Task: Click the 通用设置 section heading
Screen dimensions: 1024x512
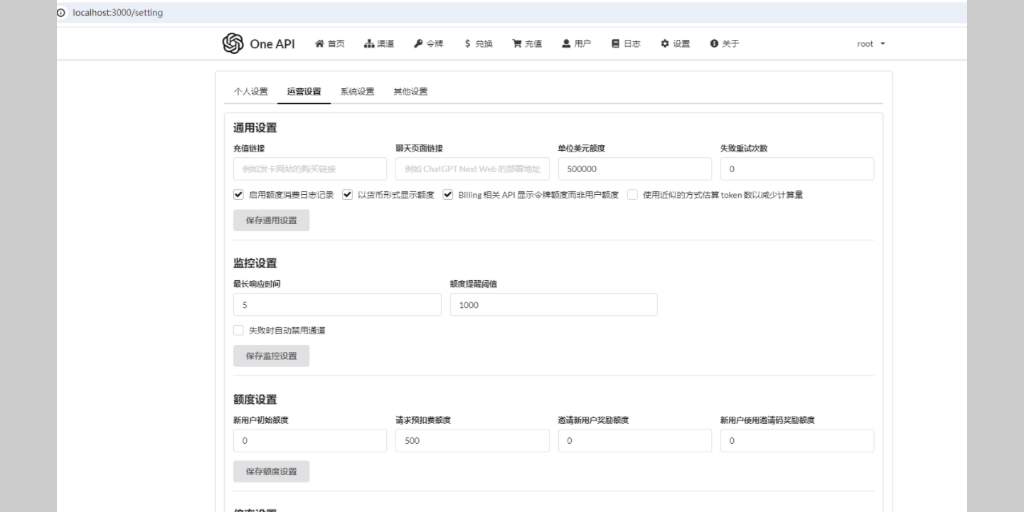Action: click(x=255, y=128)
